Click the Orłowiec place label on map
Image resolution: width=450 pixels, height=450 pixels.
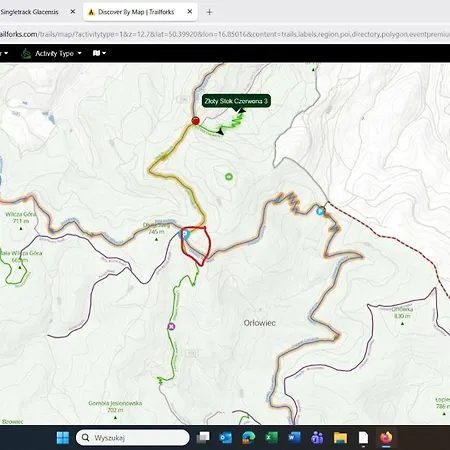point(260,323)
